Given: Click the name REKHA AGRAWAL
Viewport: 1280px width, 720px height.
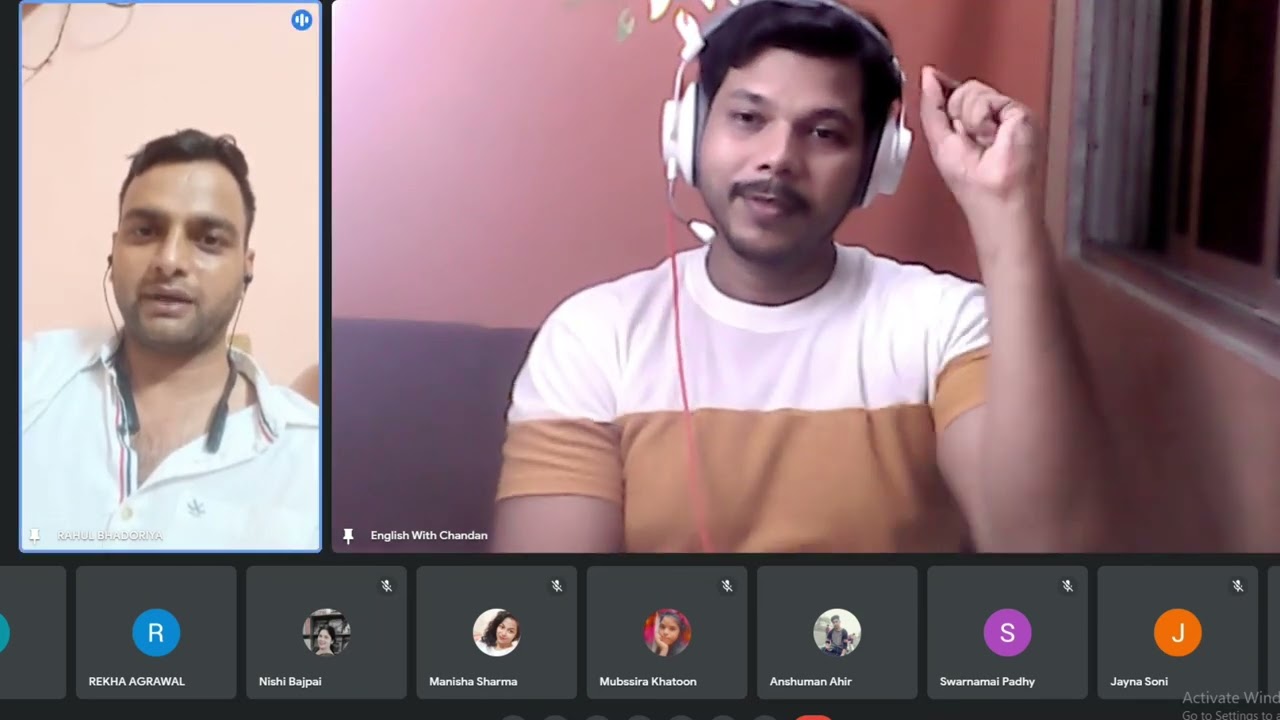Looking at the screenshot, I should tap(136, 682).
